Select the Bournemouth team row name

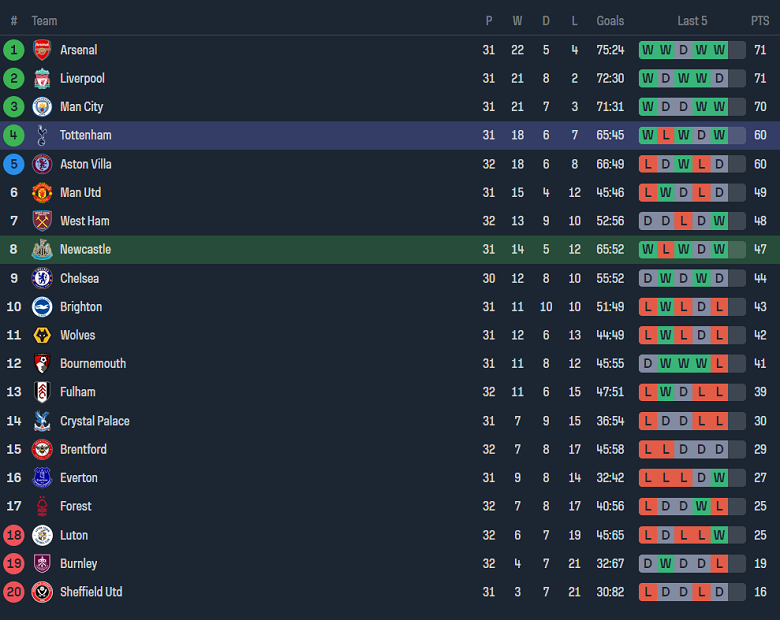click(x=93, y=364)
